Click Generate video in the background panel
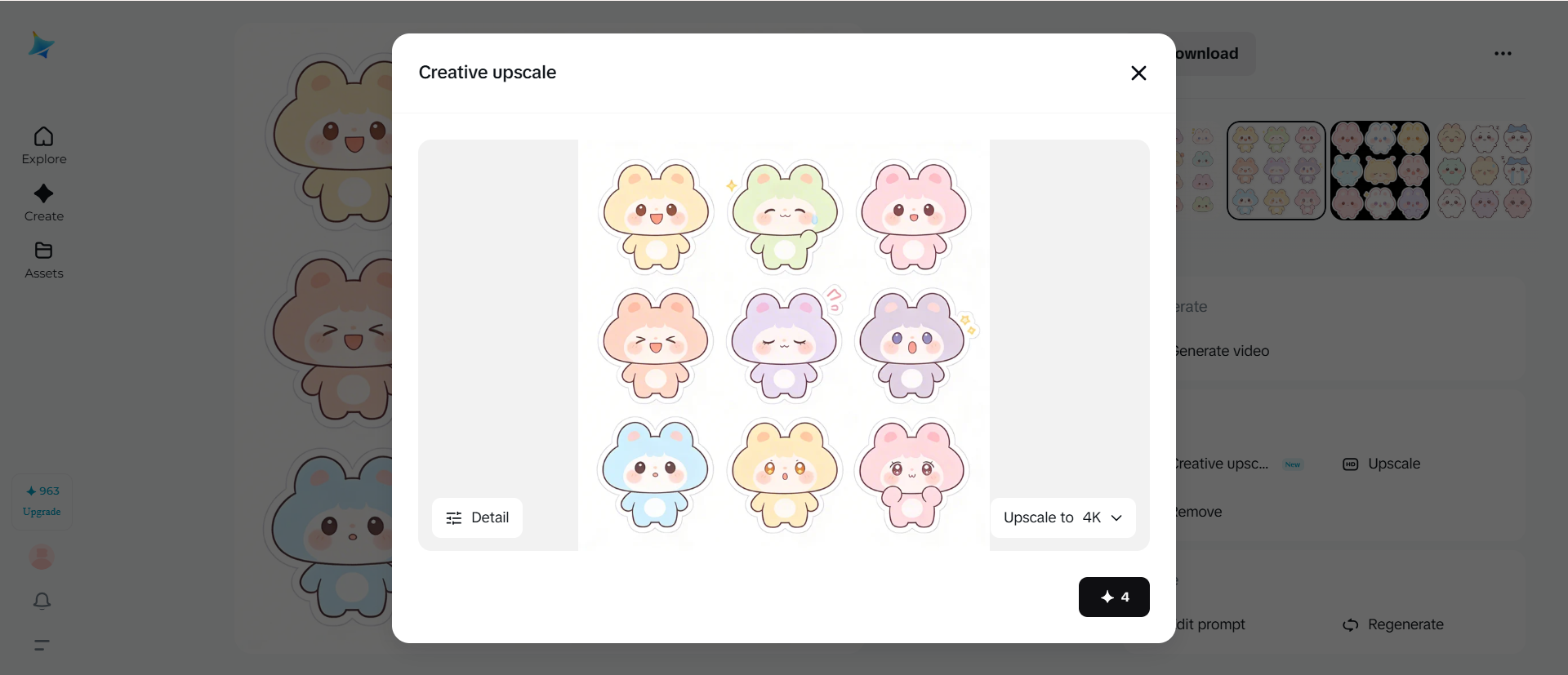This screenshot has width=1568, height=675. coord(1223,351)
